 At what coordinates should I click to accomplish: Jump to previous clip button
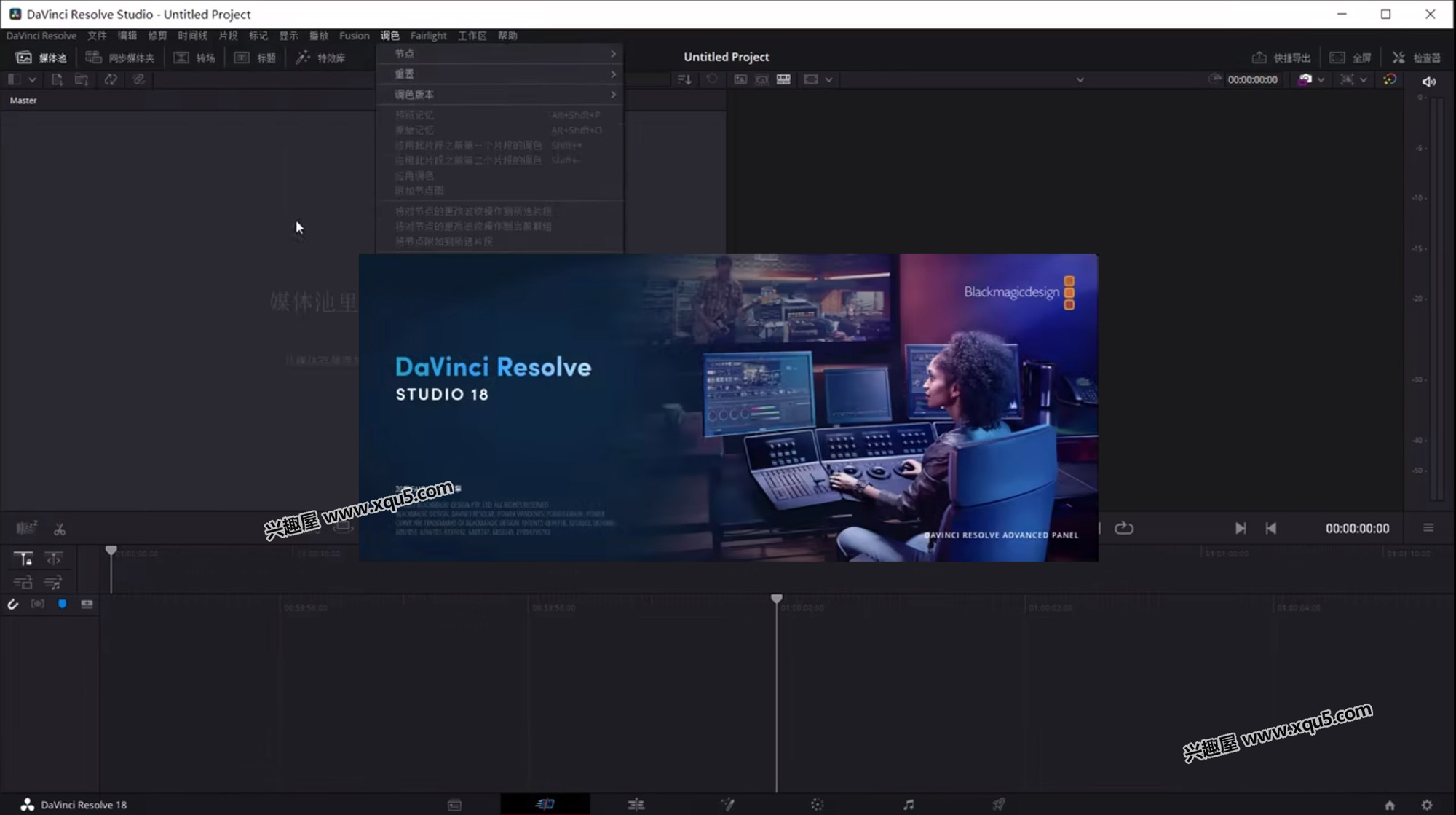pos(1271,528)
